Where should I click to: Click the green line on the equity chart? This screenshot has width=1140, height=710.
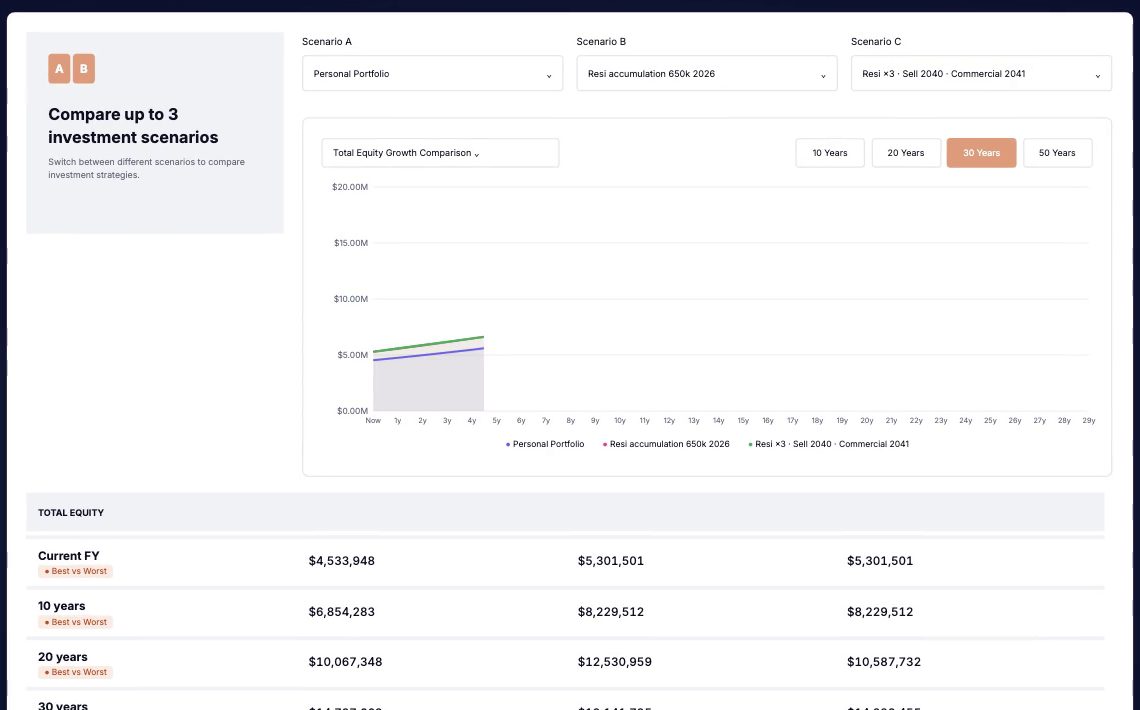[429, 344]
